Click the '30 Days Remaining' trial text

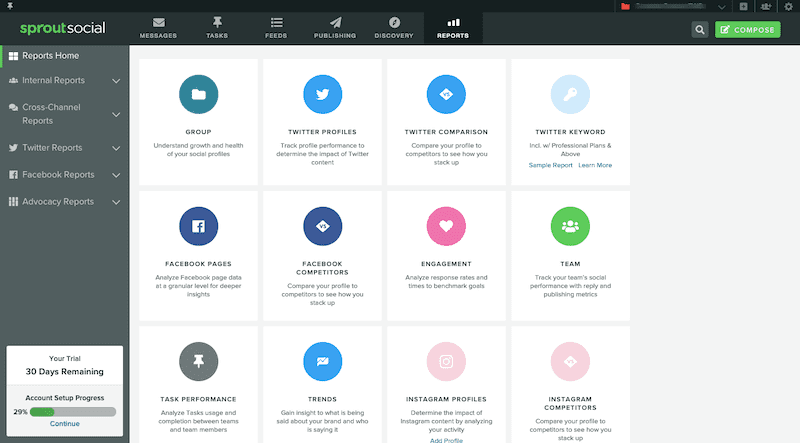[65, 372]
